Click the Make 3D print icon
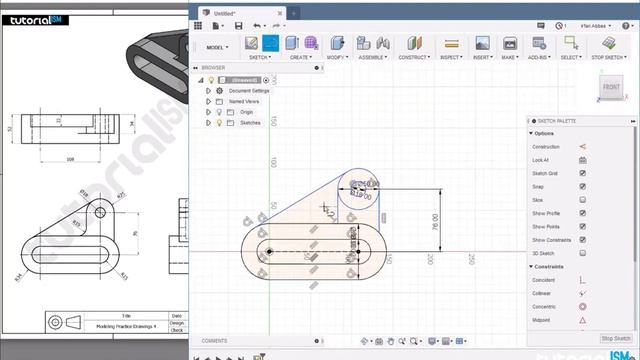The height and width of the screenshot is (360, 640). [509, 43]
